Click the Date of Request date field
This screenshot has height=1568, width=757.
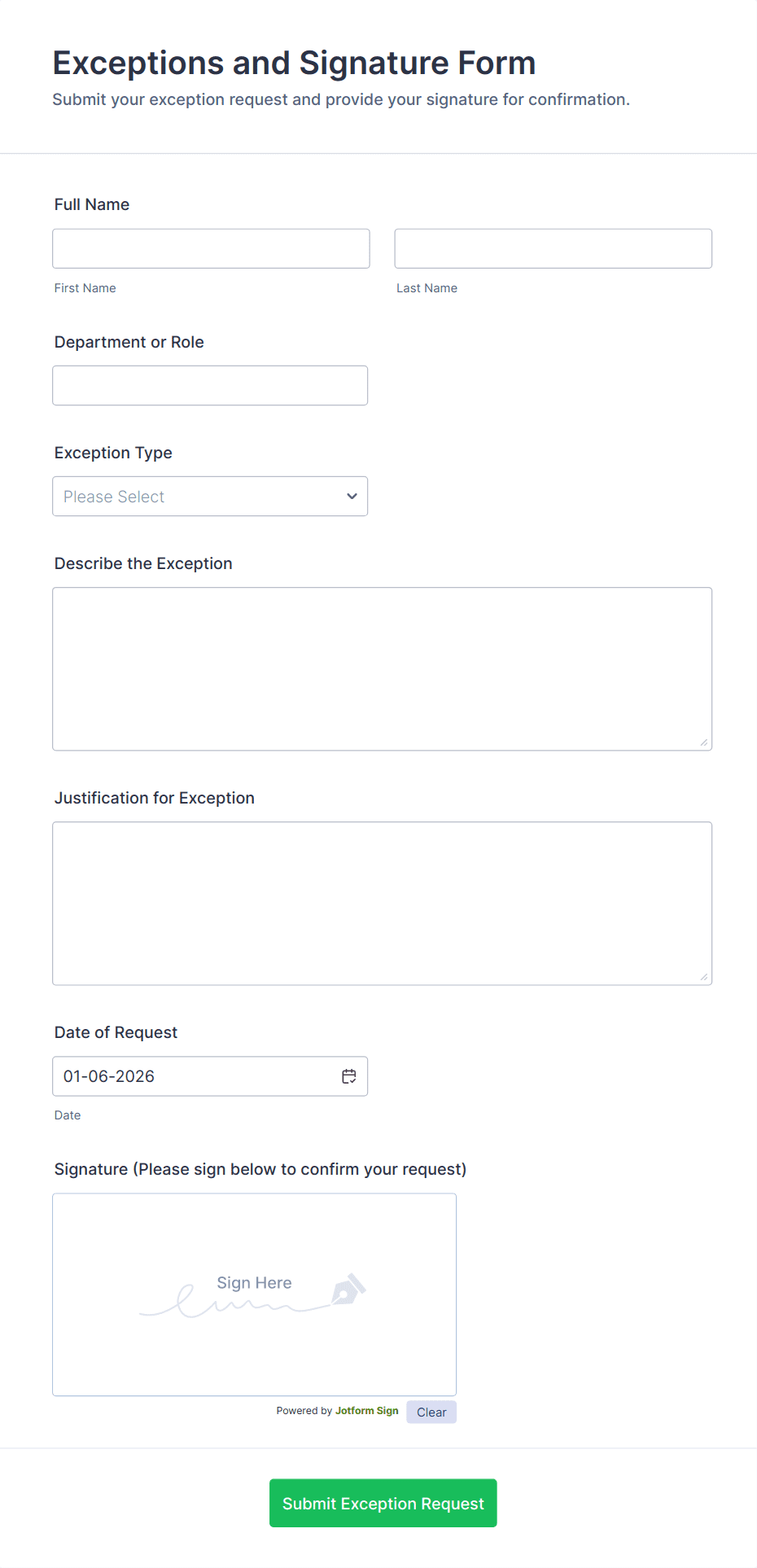(x=195, y=1076)
